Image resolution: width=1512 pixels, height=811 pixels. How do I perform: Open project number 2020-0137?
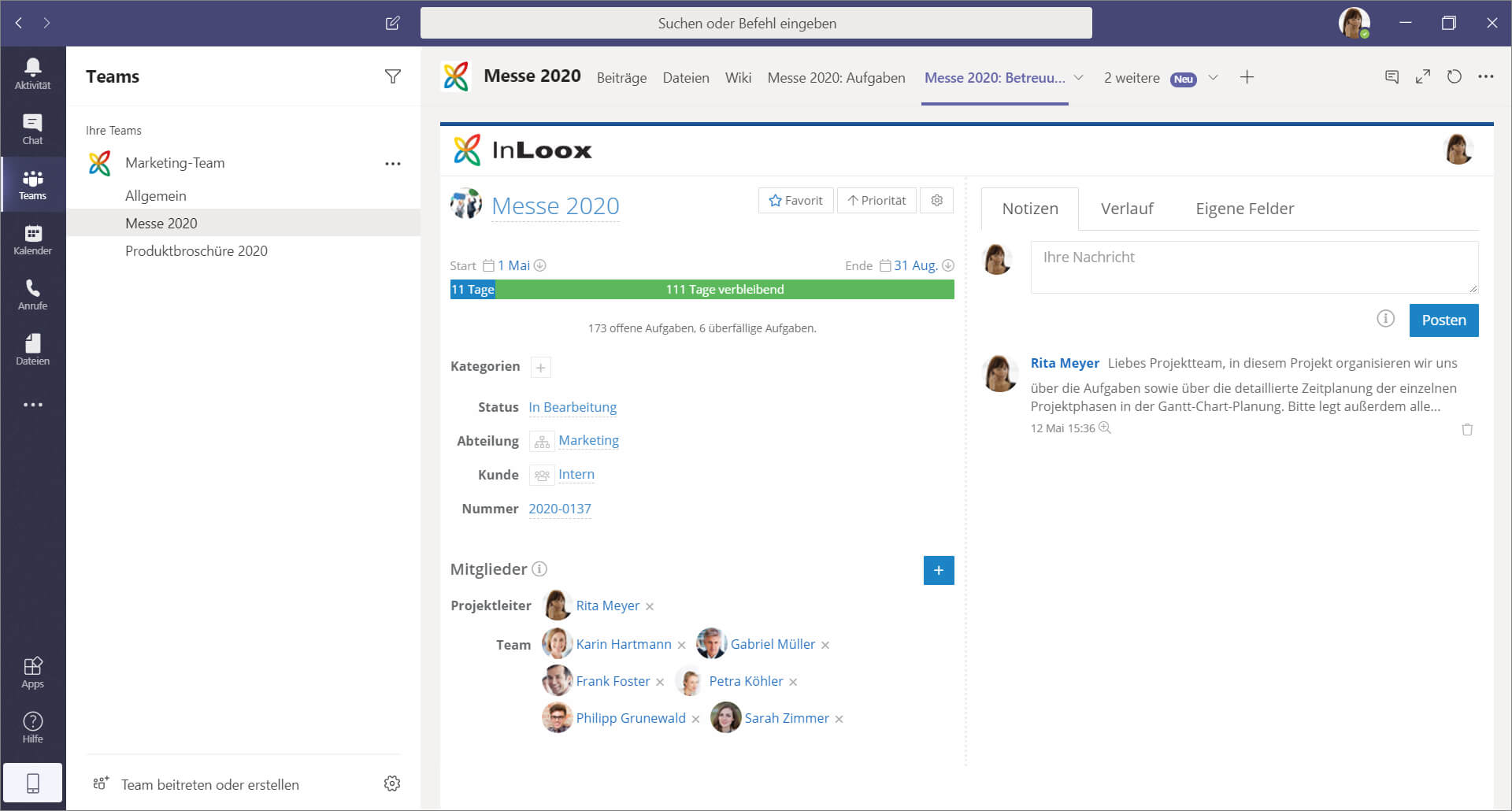[559, 509]
